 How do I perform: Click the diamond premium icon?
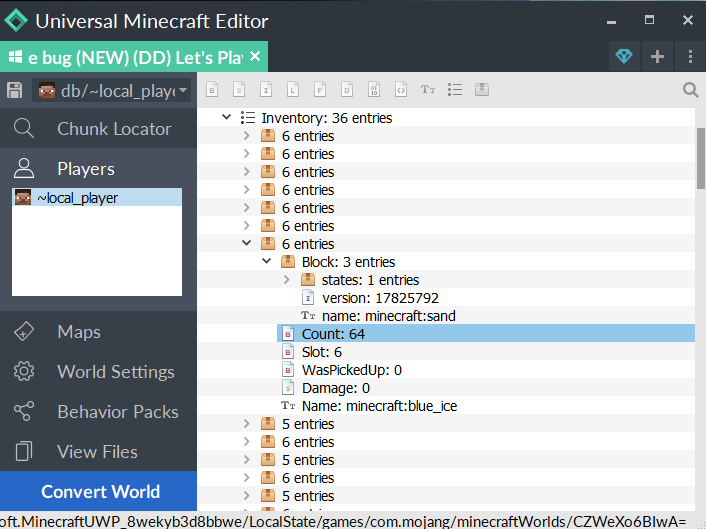[624, 56]
